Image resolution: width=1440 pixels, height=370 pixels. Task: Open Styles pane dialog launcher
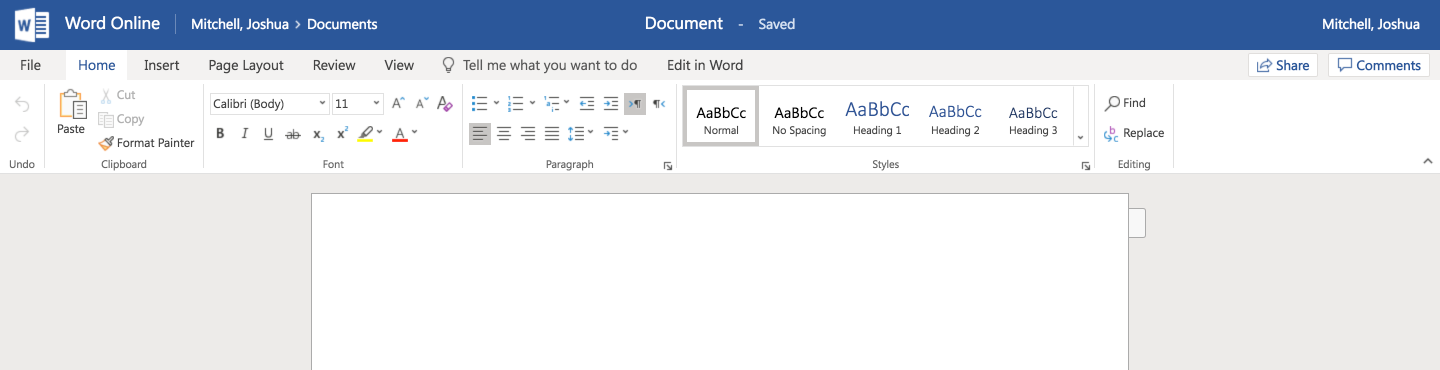click(x=1085, y=166)
